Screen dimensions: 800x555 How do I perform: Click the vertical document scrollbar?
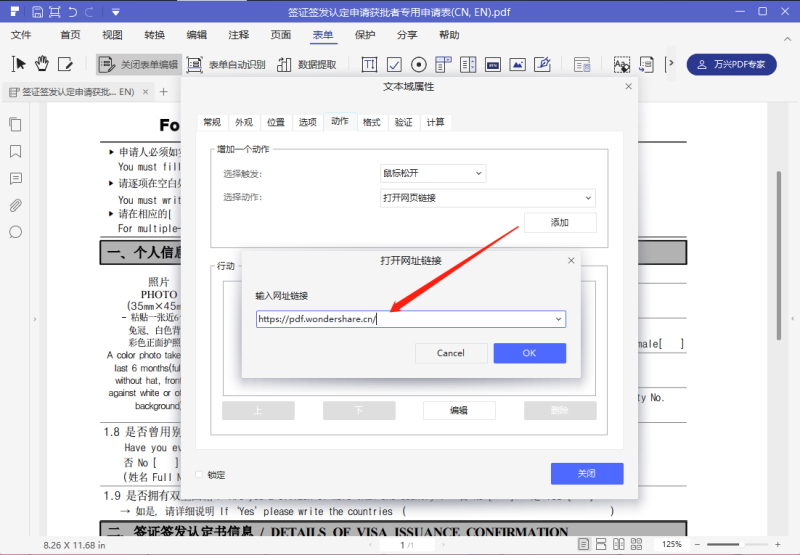pyautogui.click(x=779, y=255)
